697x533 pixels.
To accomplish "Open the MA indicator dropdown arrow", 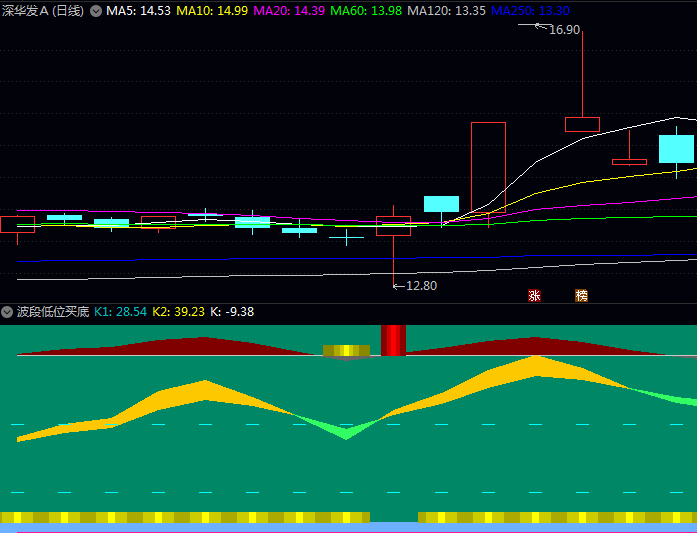I will [96, 11].
